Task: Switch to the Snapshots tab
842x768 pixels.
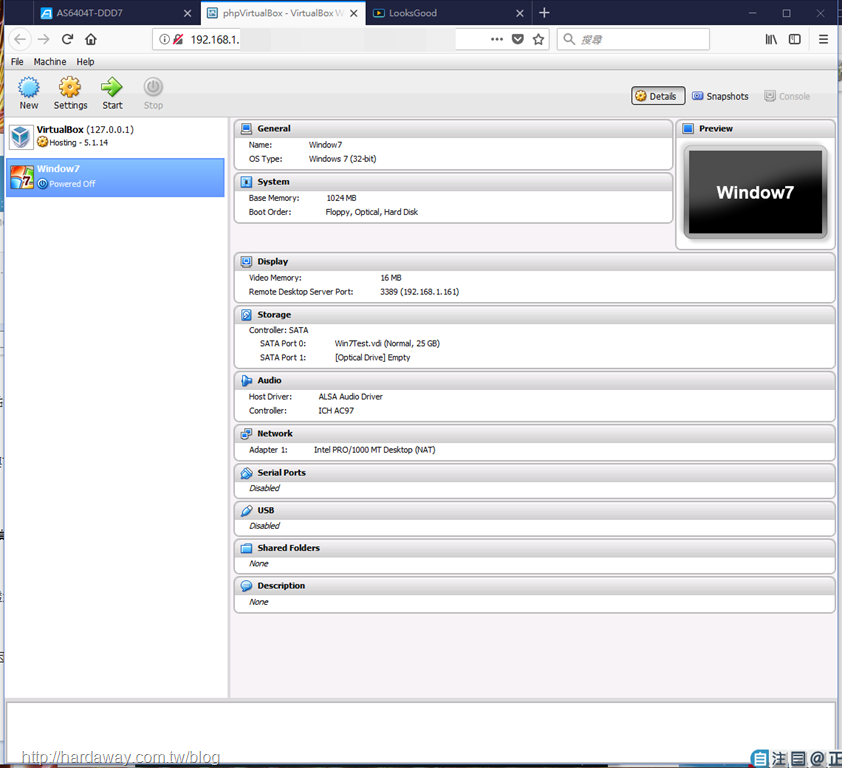Action: point(720,96)
